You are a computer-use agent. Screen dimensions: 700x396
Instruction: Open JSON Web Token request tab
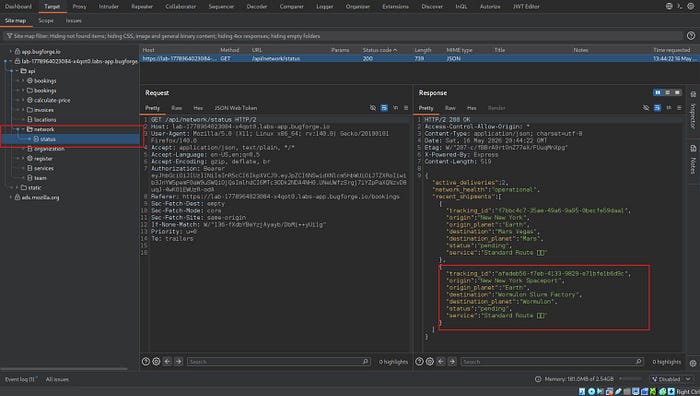pos(236,108)
